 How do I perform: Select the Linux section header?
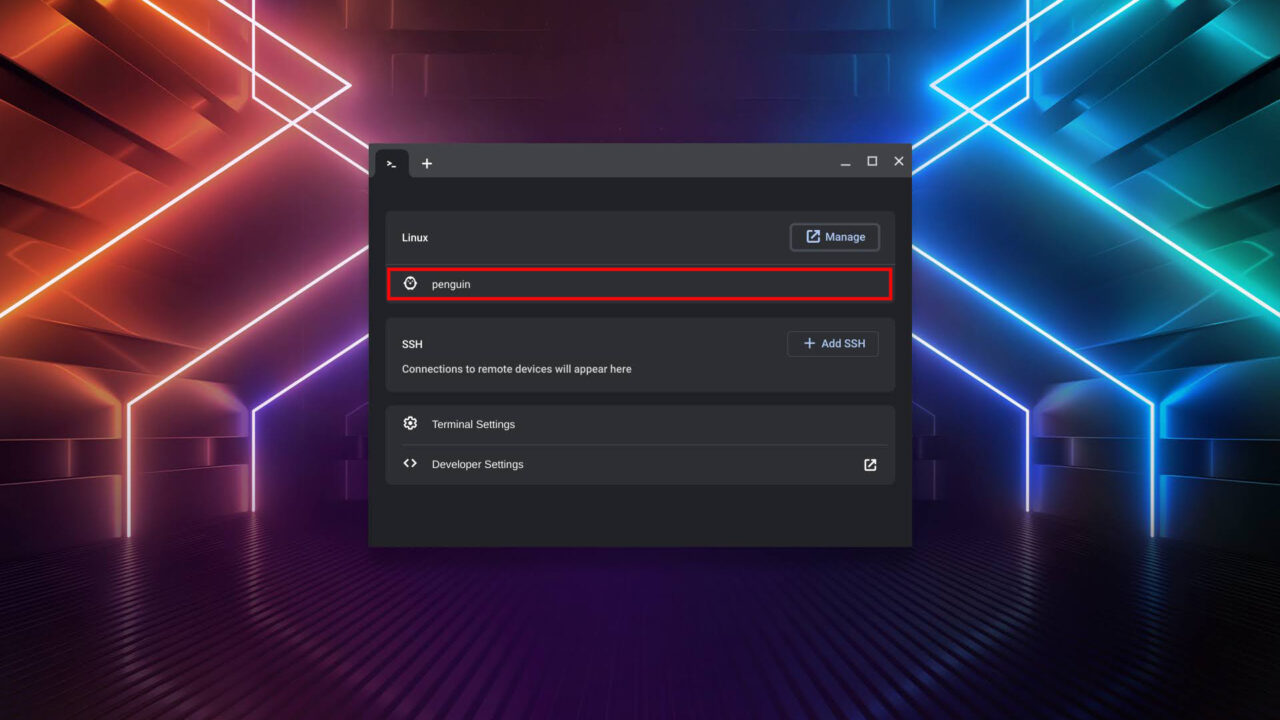[x=414, y=237]
